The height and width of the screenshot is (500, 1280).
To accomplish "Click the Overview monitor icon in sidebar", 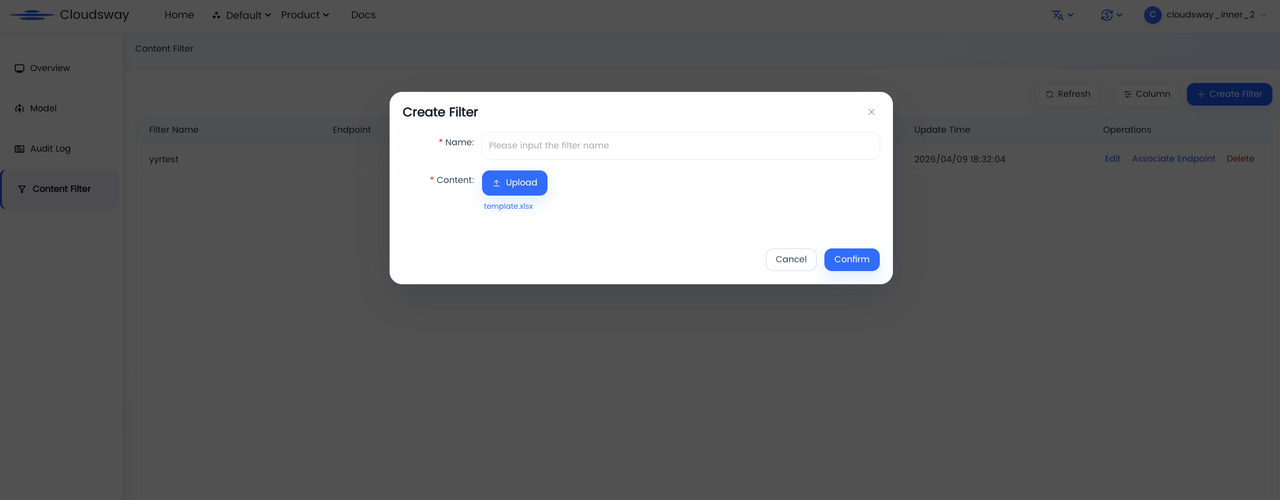I will [19, 68].
